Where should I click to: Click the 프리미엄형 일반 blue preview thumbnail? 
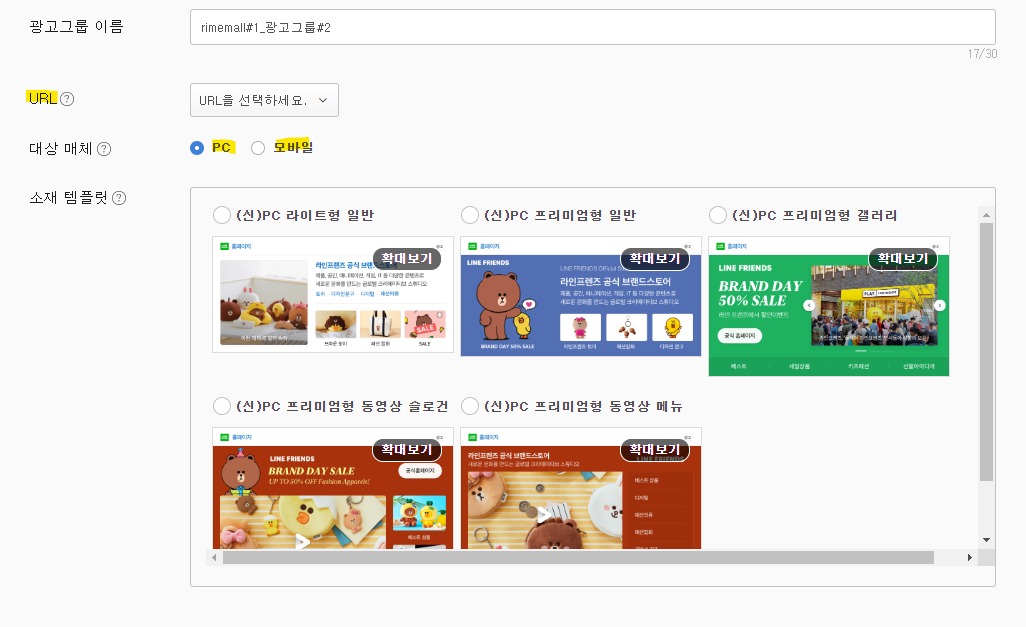(581, 296)
